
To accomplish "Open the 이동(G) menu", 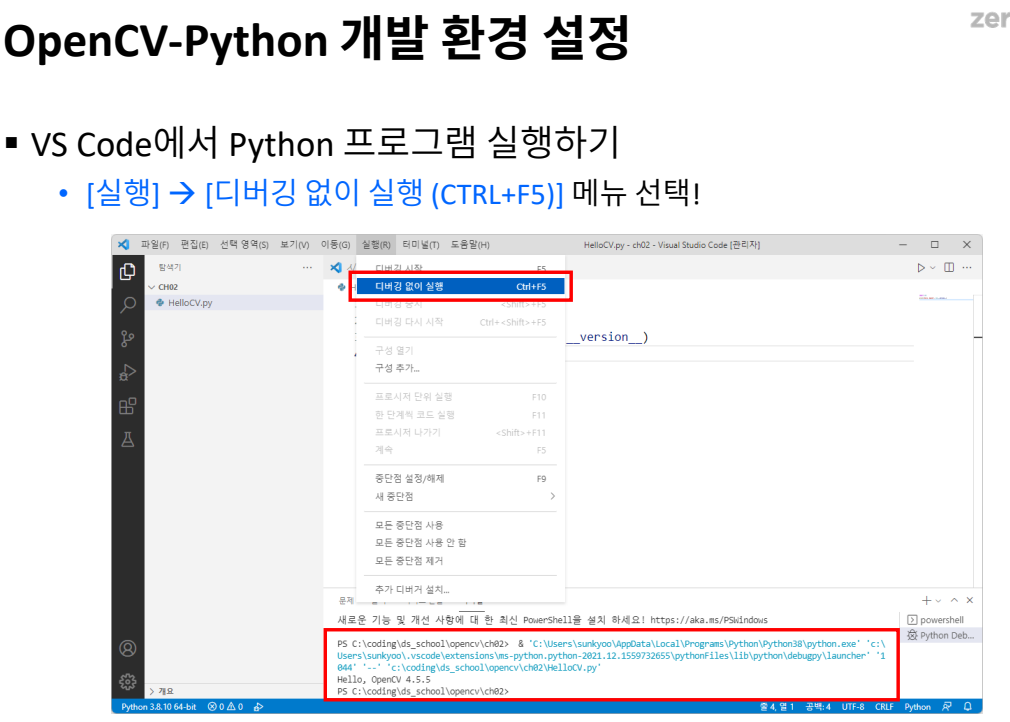I will [x=336, y=245].
